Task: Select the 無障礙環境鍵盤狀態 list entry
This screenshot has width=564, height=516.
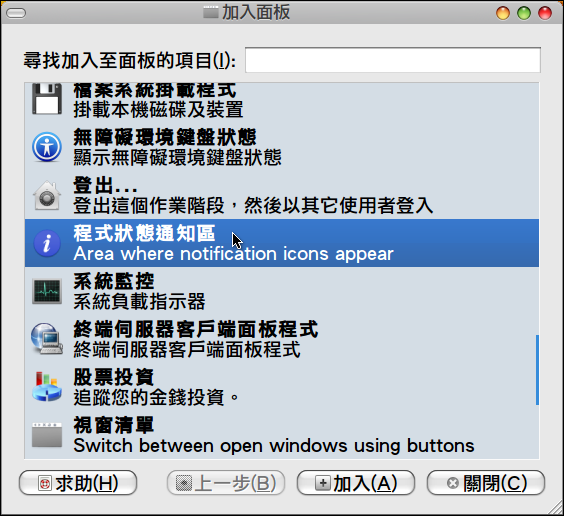Action: pos(282,147)
